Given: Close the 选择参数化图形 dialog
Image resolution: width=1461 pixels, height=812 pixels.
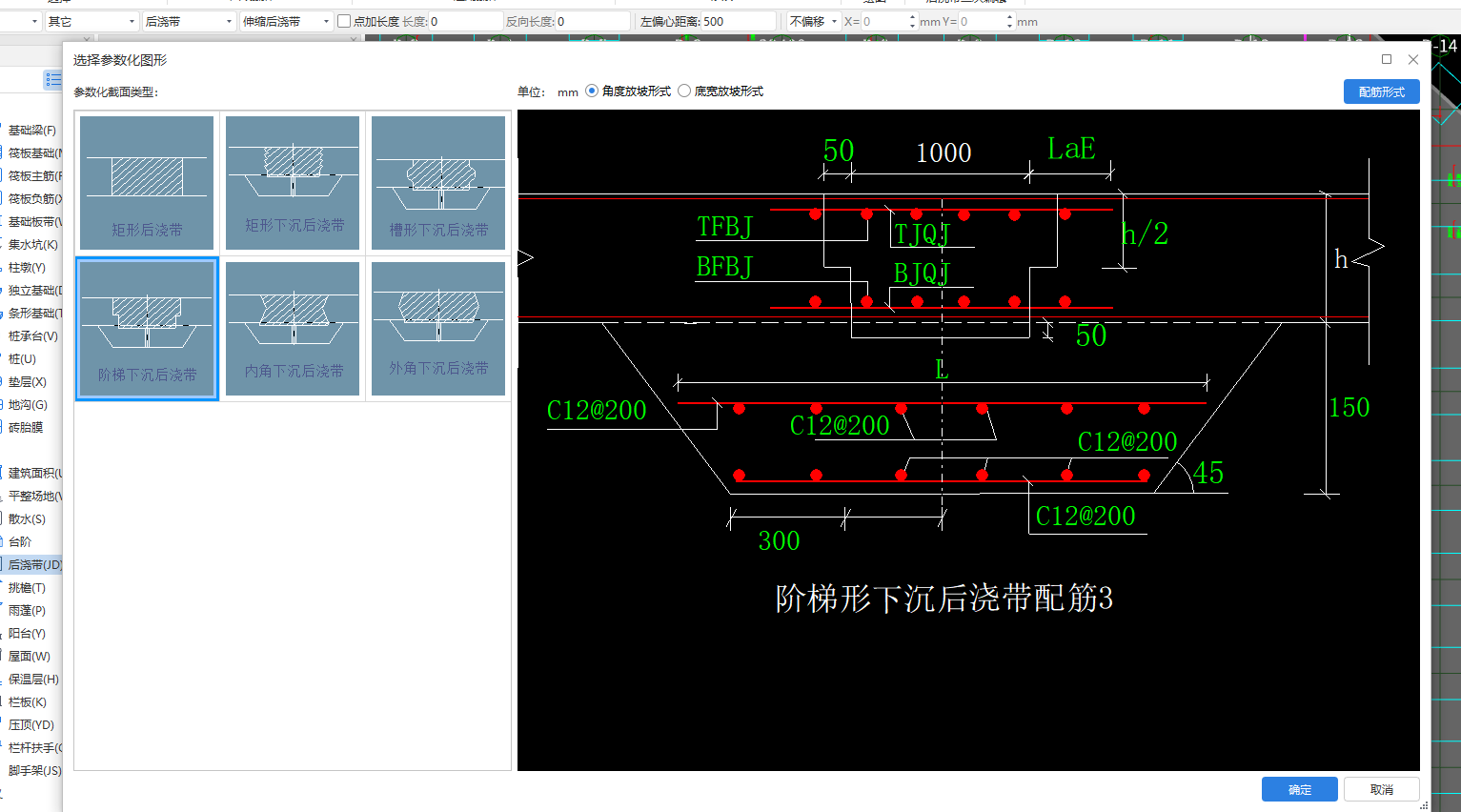Looking at the screenshot, I should [x=1413, y=59].
